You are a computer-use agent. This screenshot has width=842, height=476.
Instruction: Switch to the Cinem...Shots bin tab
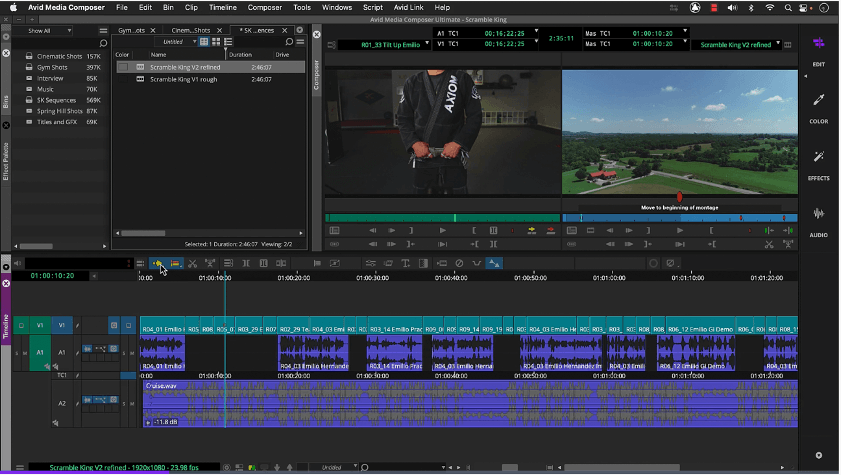(191, 31)
